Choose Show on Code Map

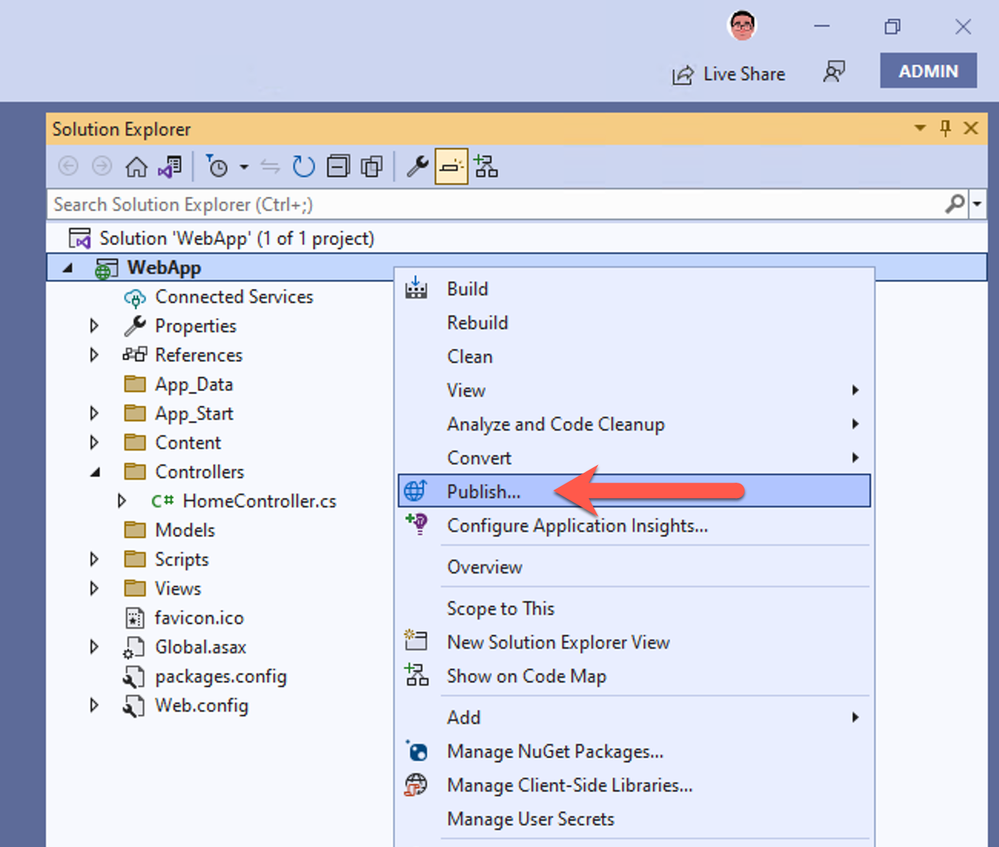[x=634, y=676]
